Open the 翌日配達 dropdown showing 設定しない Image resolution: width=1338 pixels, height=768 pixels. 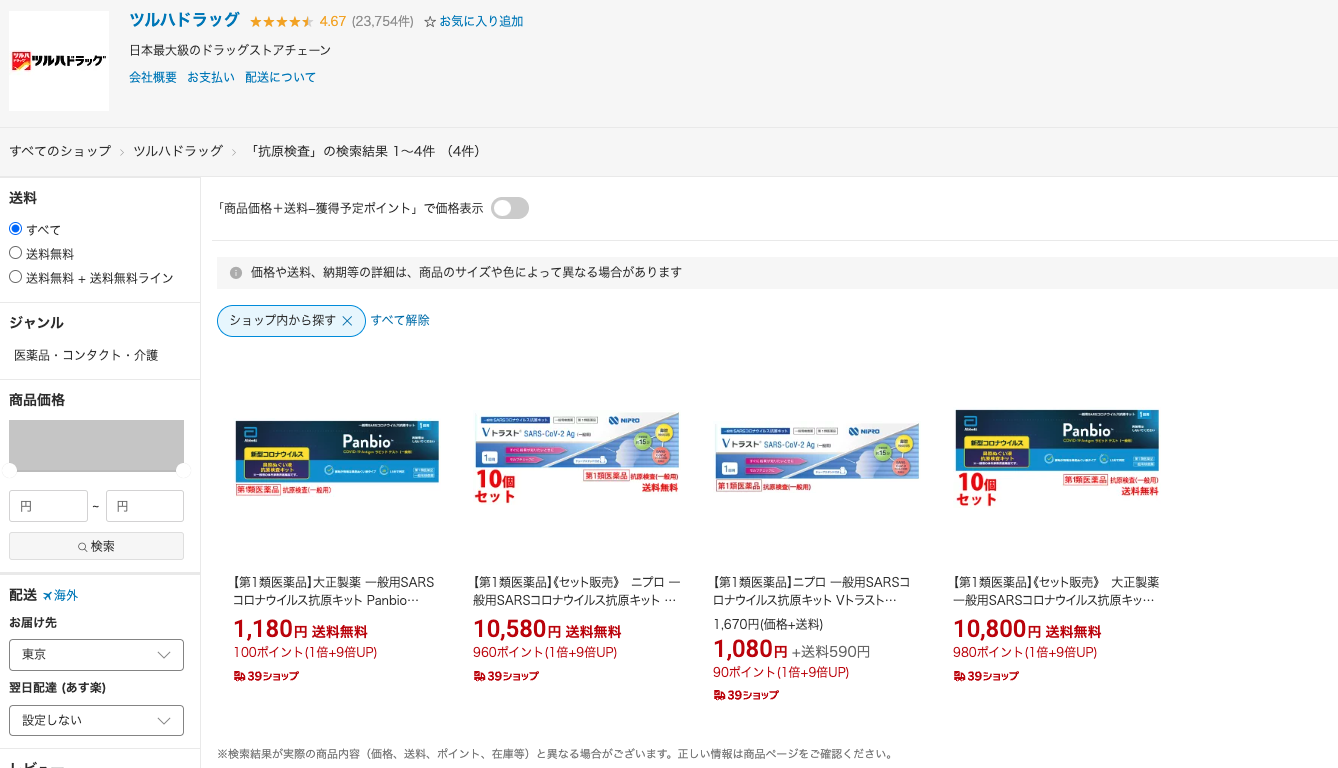(96, 720)
